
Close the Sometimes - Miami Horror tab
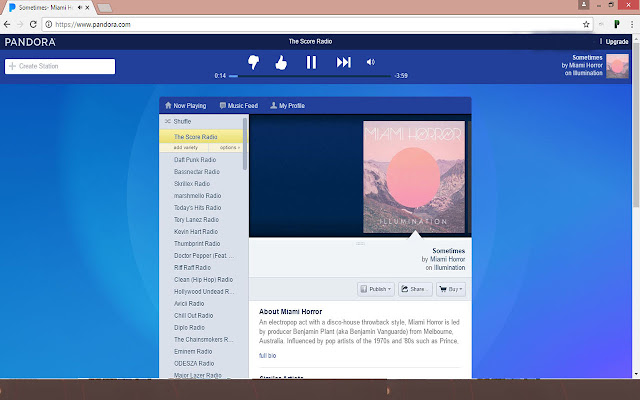click(87, 8)
